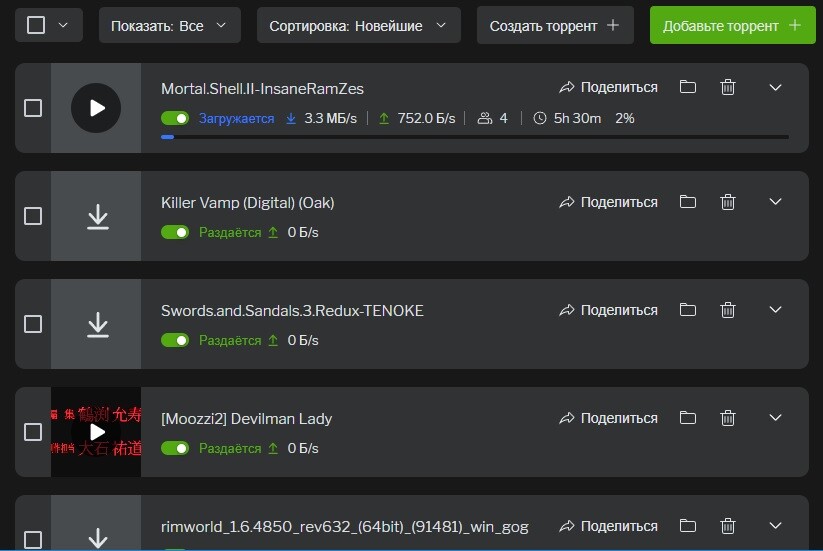Screen dimensions: 823x551
Task: Click the Killer Vamp (Digital) (Oak) title
Action: tap(248, 203)
